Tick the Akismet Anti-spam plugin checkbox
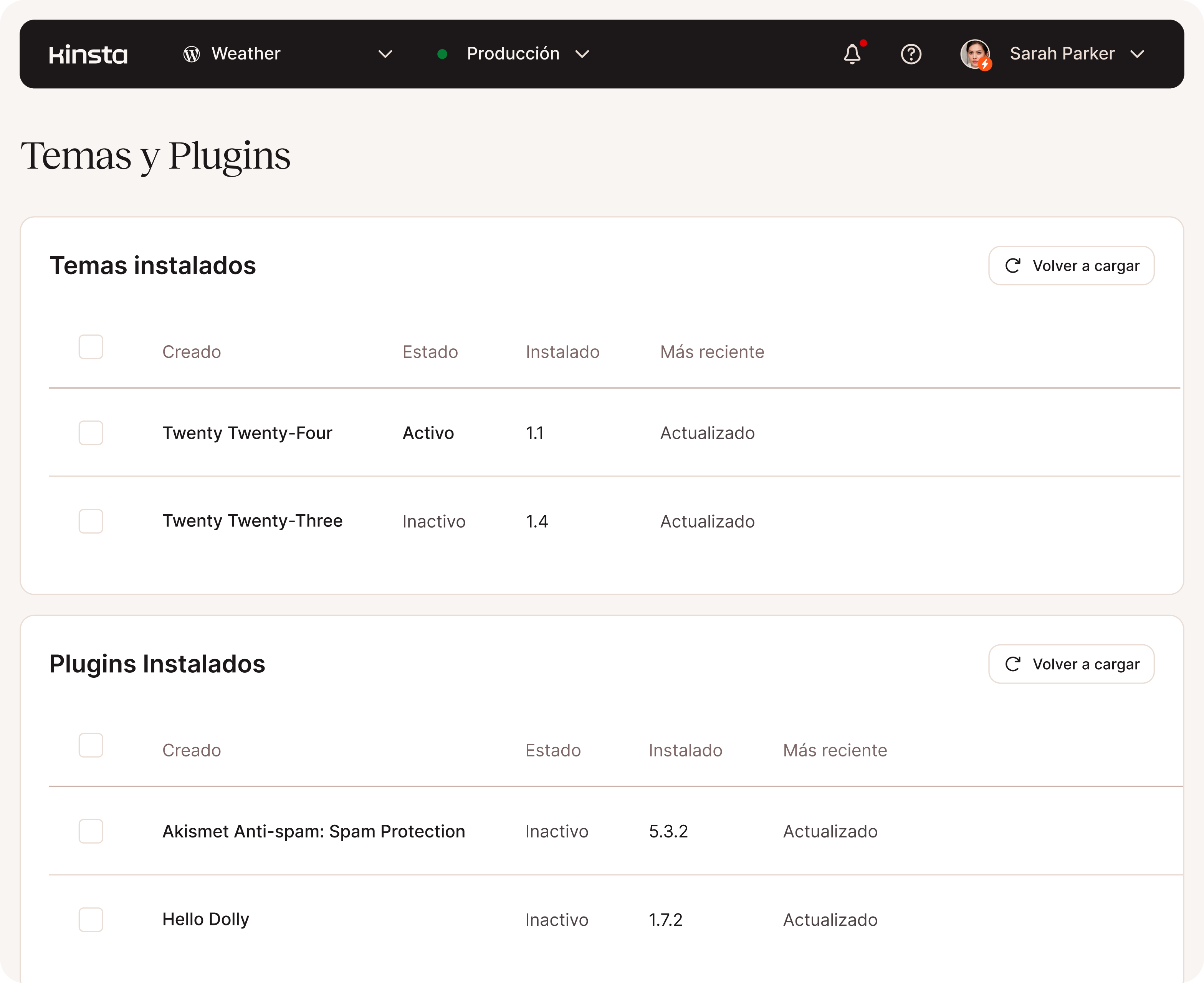Viewport: 1204px width, 983px height. tap(91, 831)
